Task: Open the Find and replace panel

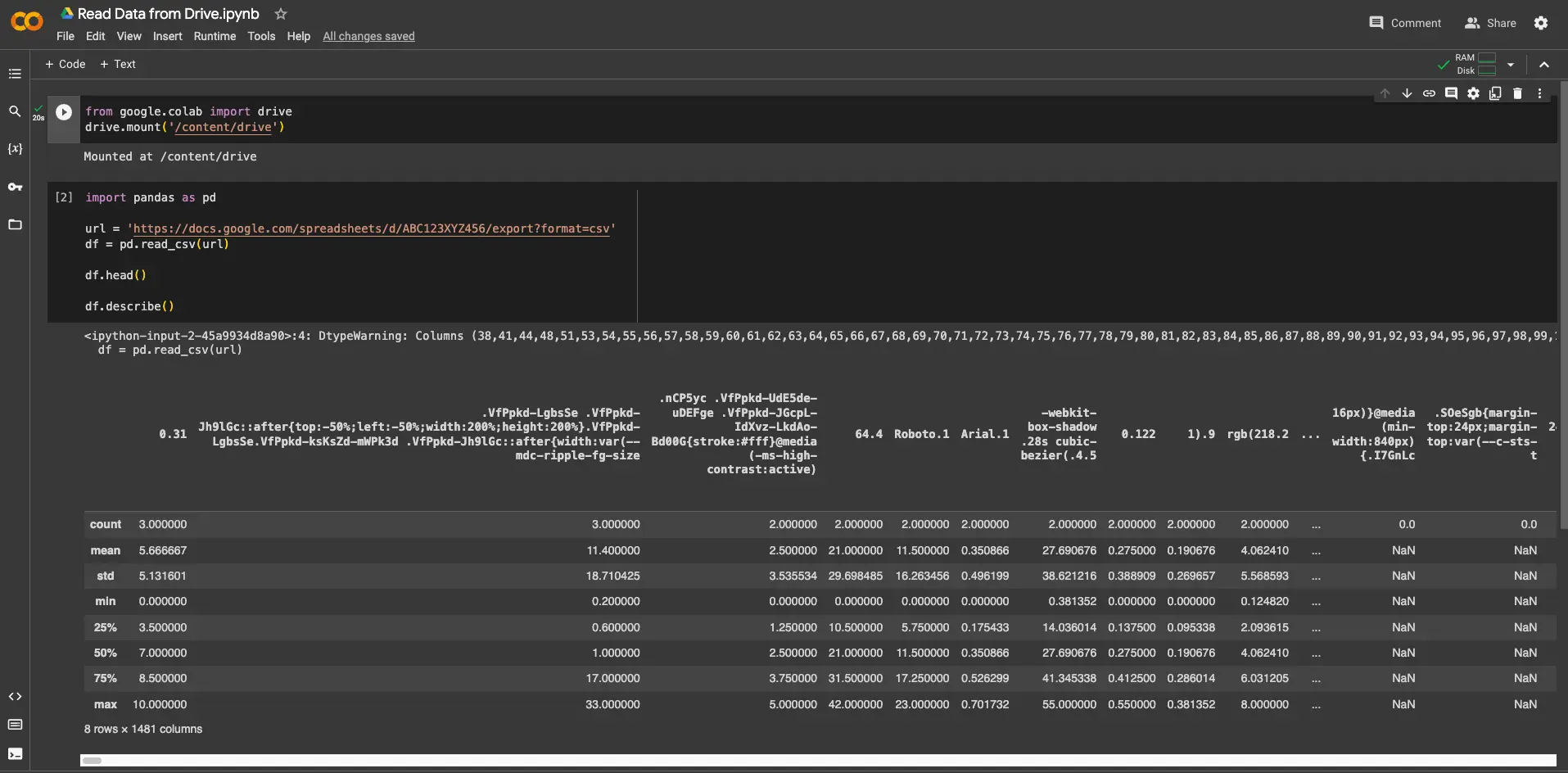Action: (x=15, y=111)
